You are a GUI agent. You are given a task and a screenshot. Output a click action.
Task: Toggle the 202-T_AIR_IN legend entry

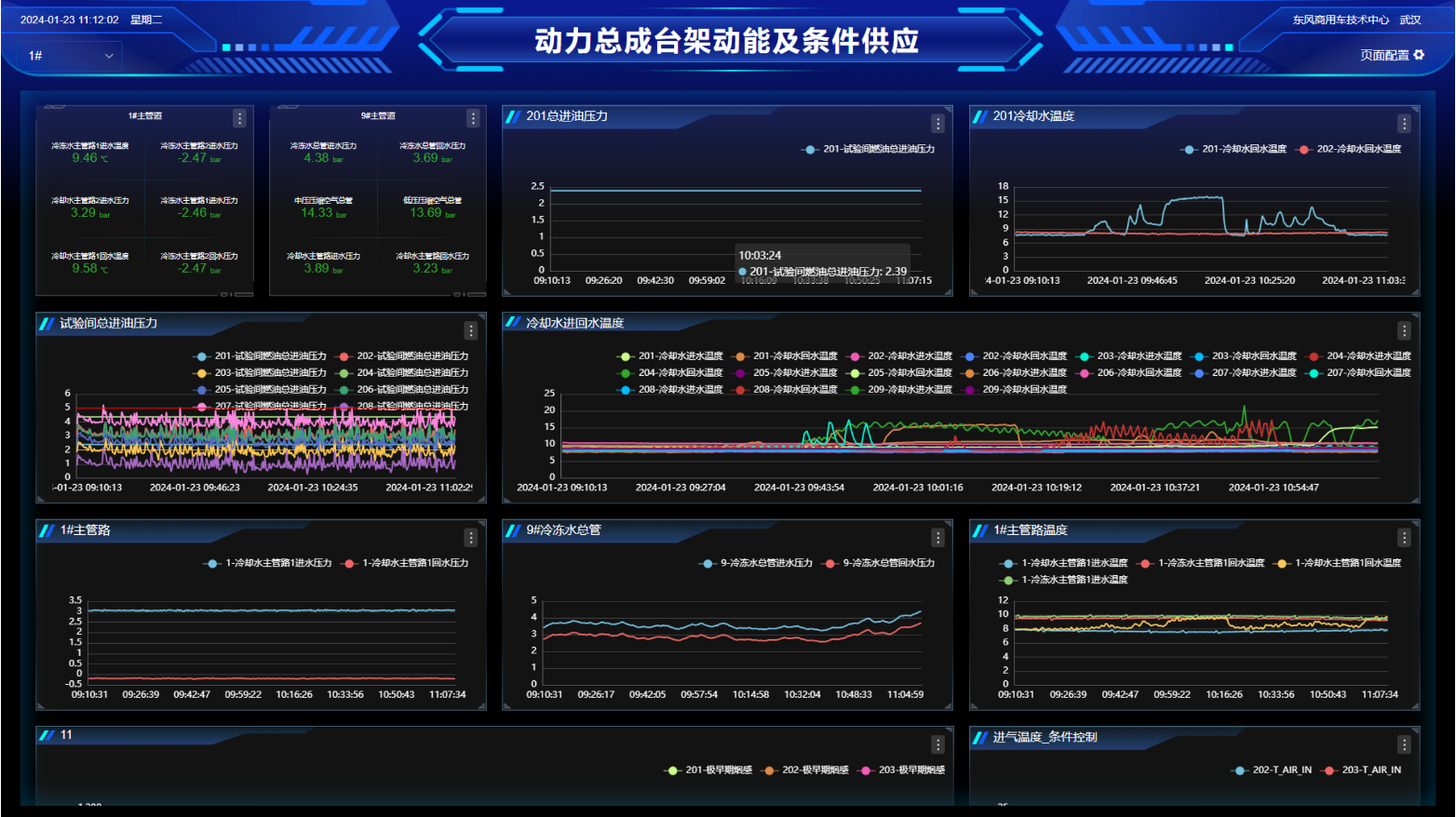click(1272, 770)
